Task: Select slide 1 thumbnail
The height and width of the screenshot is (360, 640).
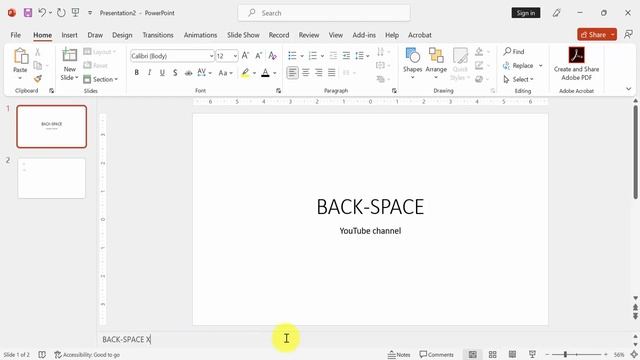Action: click(52, 127)
